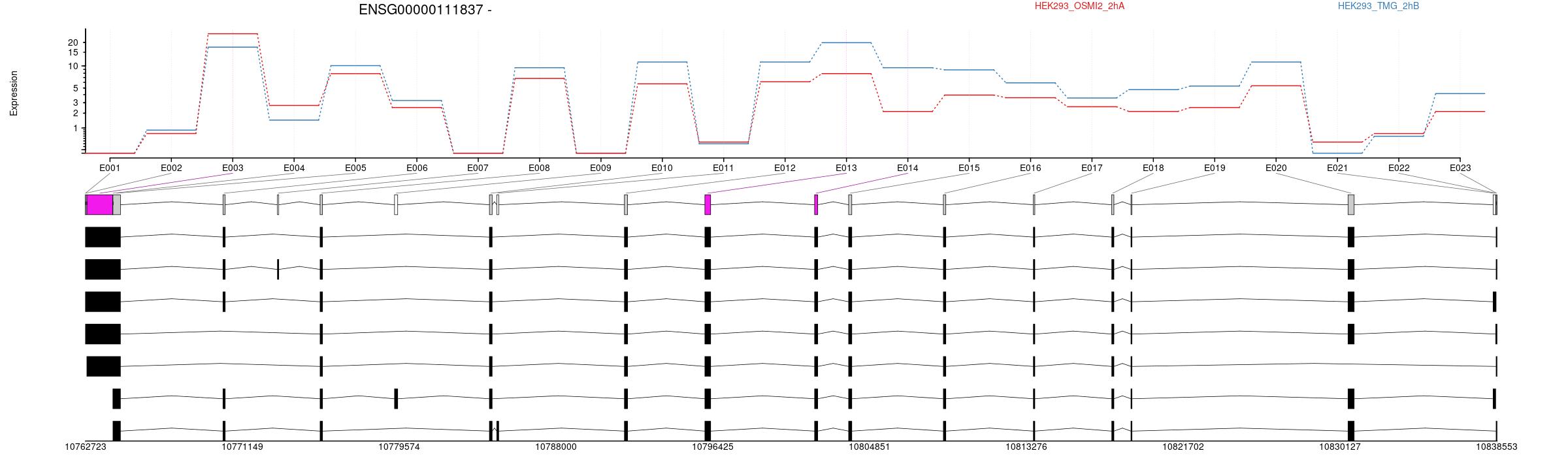Click exon label E011
The image size is (1568, 457).
[x=723, y=168]
